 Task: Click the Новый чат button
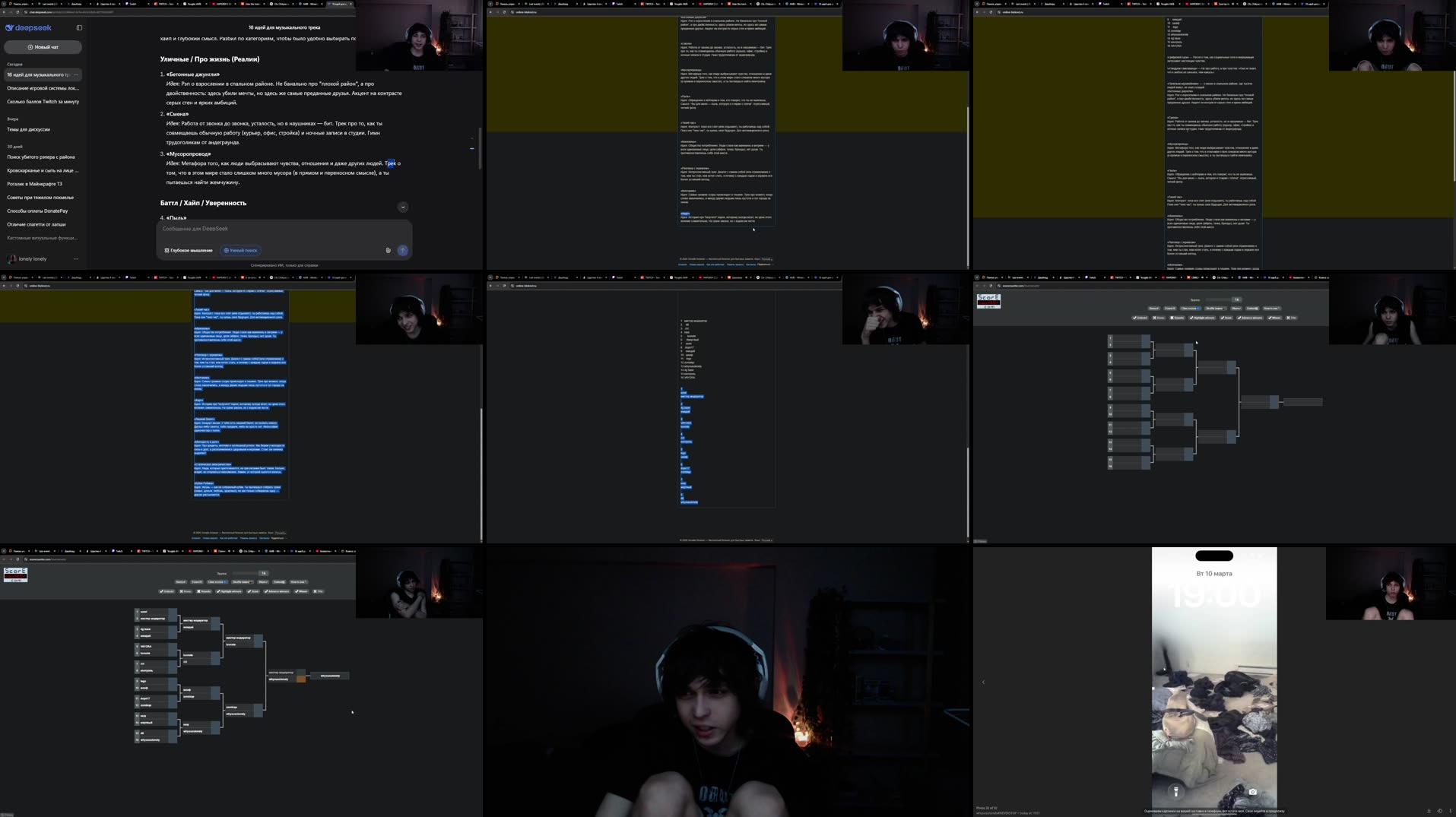click(42, 47)
